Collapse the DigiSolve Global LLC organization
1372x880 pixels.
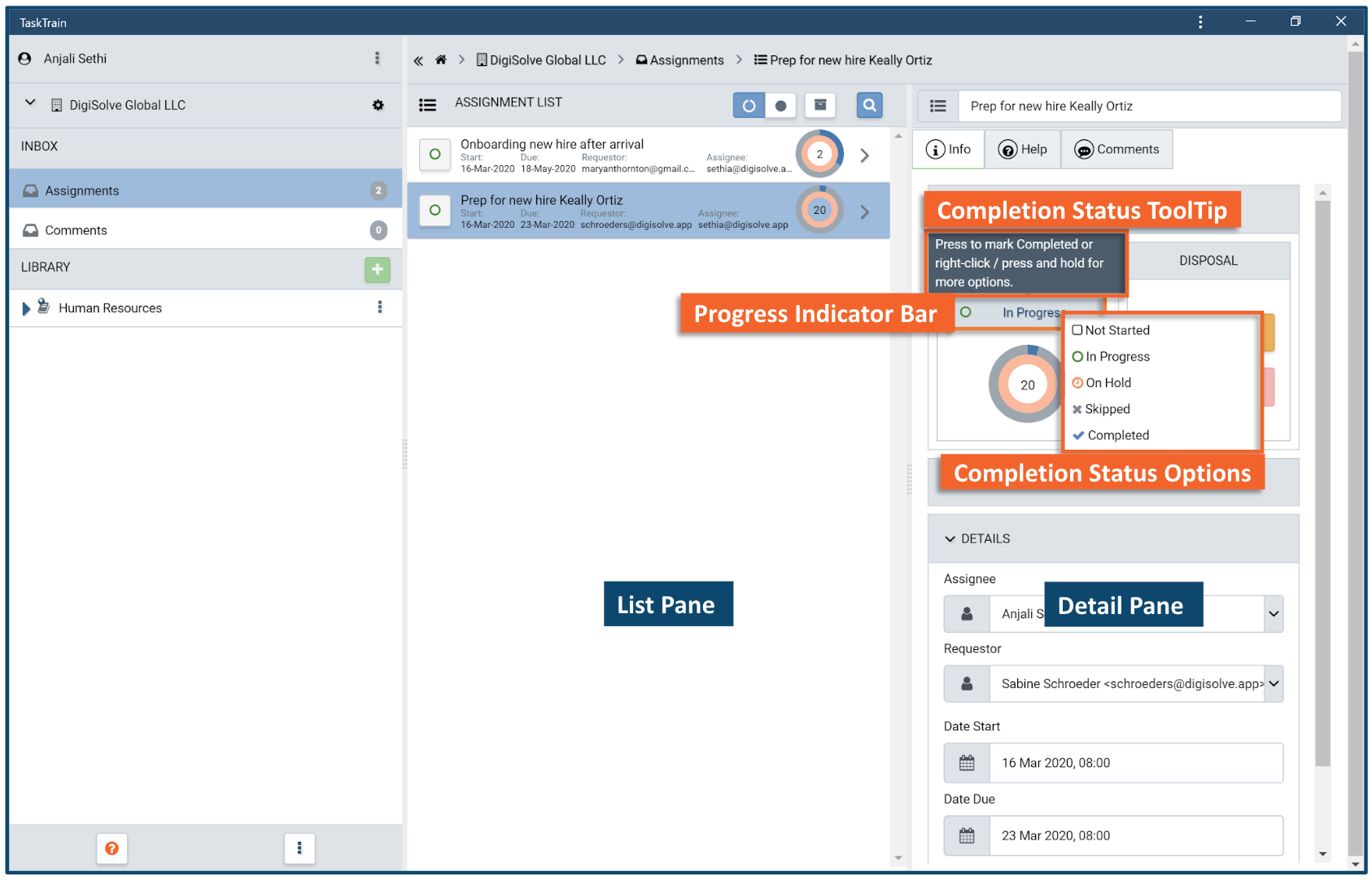tap(30, 103)
